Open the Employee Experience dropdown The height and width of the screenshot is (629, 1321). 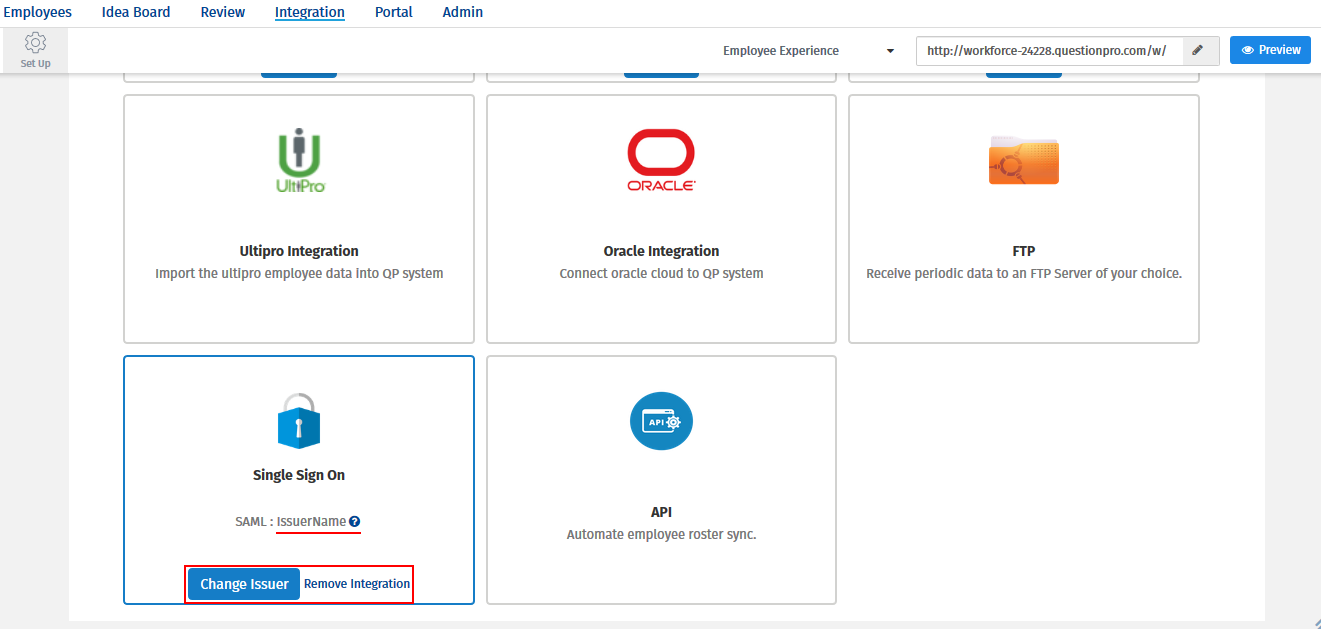click(x=805, y=50)
